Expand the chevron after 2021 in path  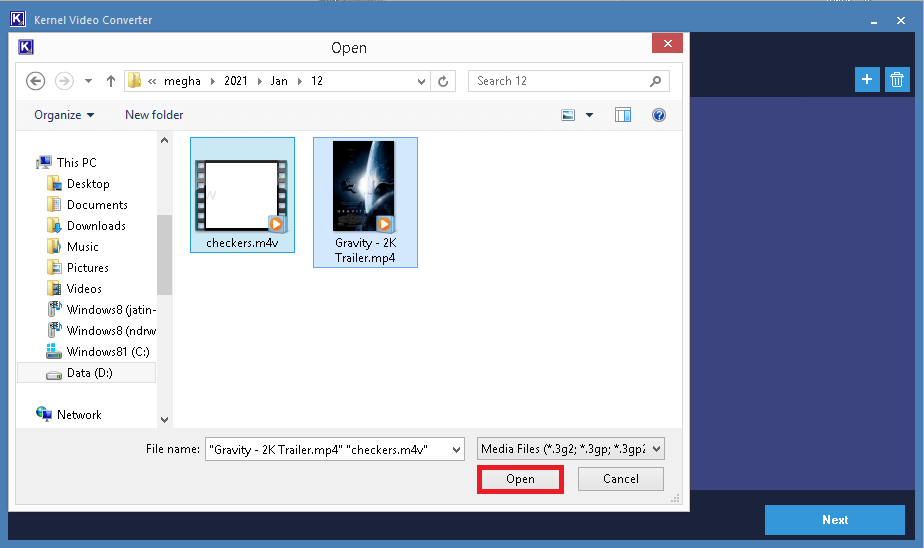tap(259, 81)
